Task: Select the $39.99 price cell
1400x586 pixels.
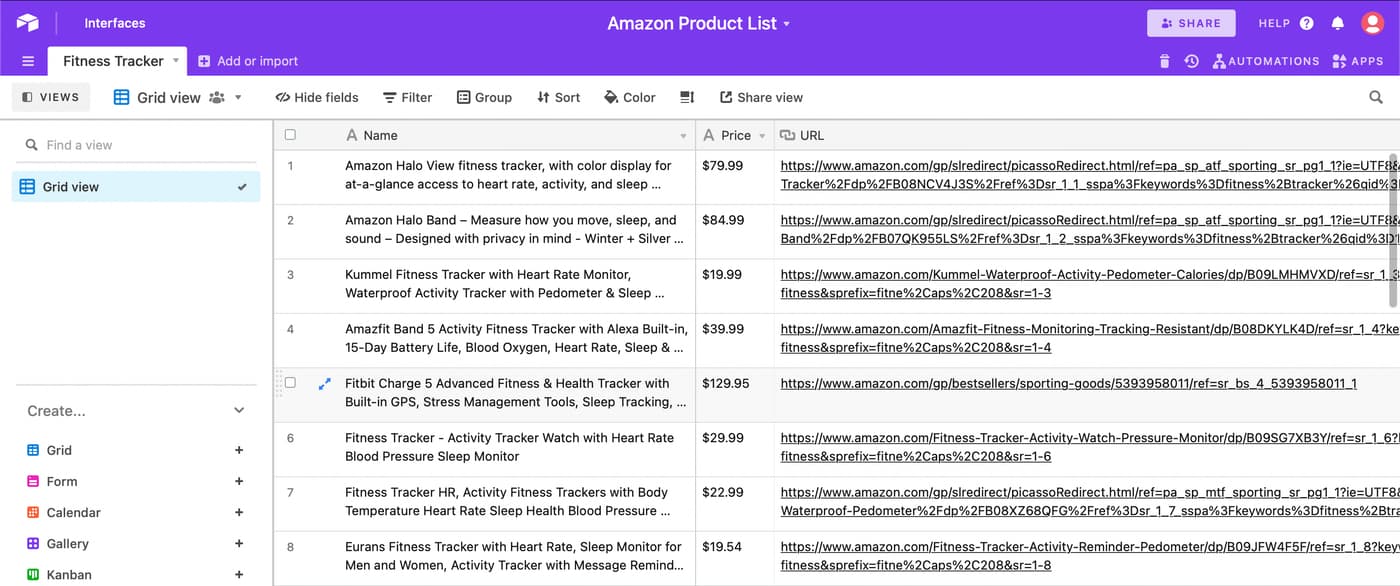Action: point(735,340)
